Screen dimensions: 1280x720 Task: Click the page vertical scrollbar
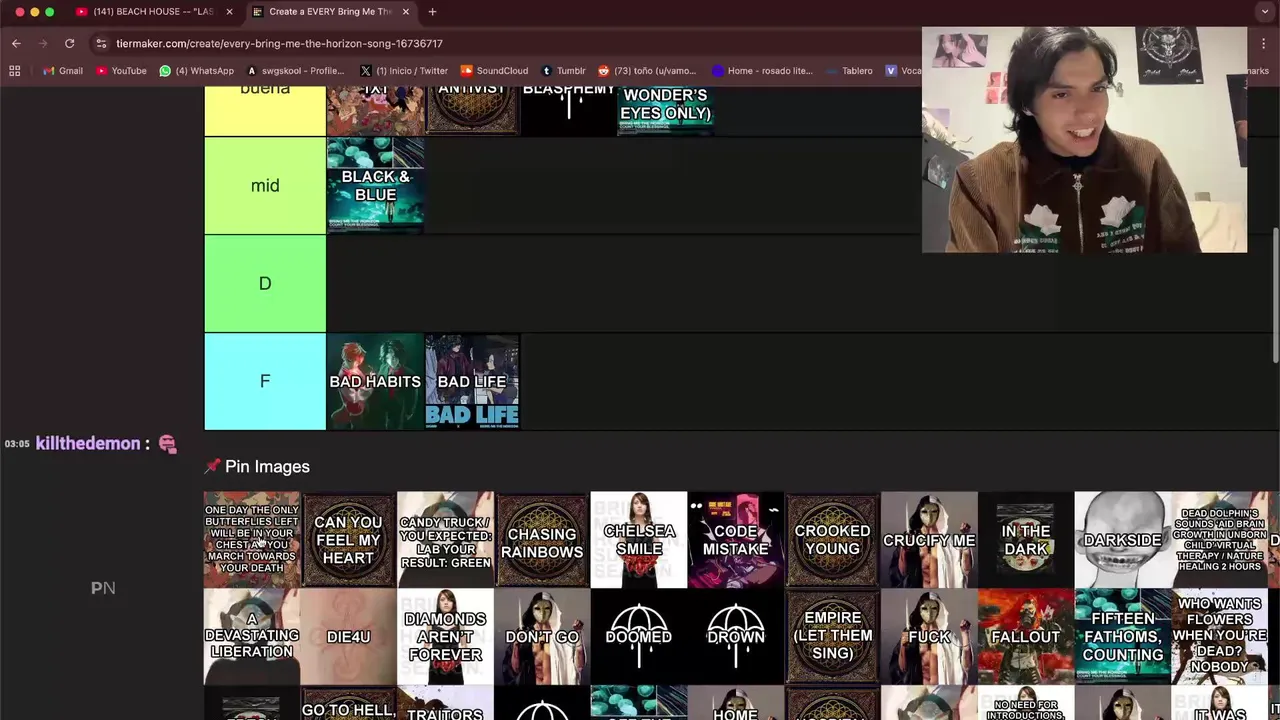coord(1275,295)
